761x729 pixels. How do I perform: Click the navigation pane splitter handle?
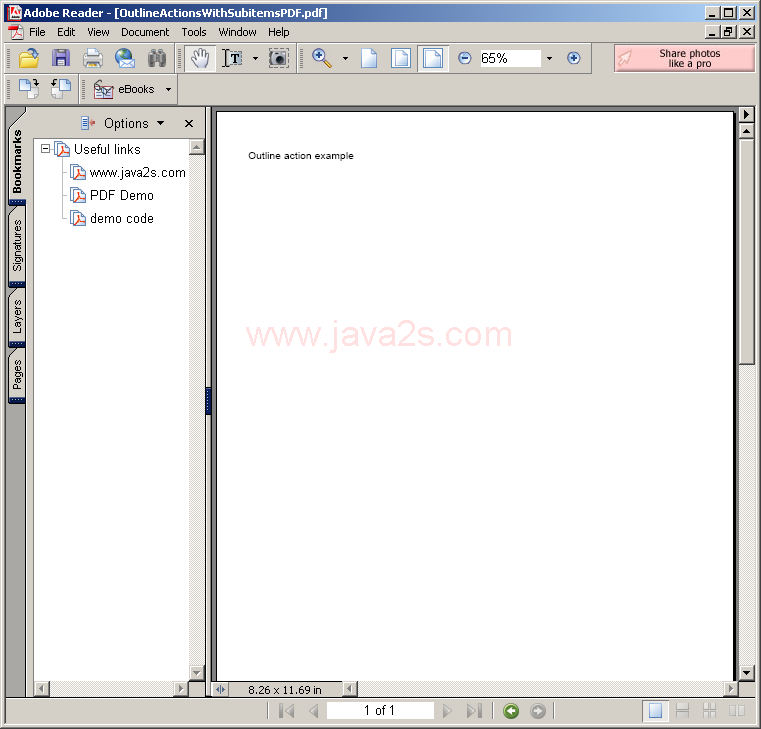[208, 401]
